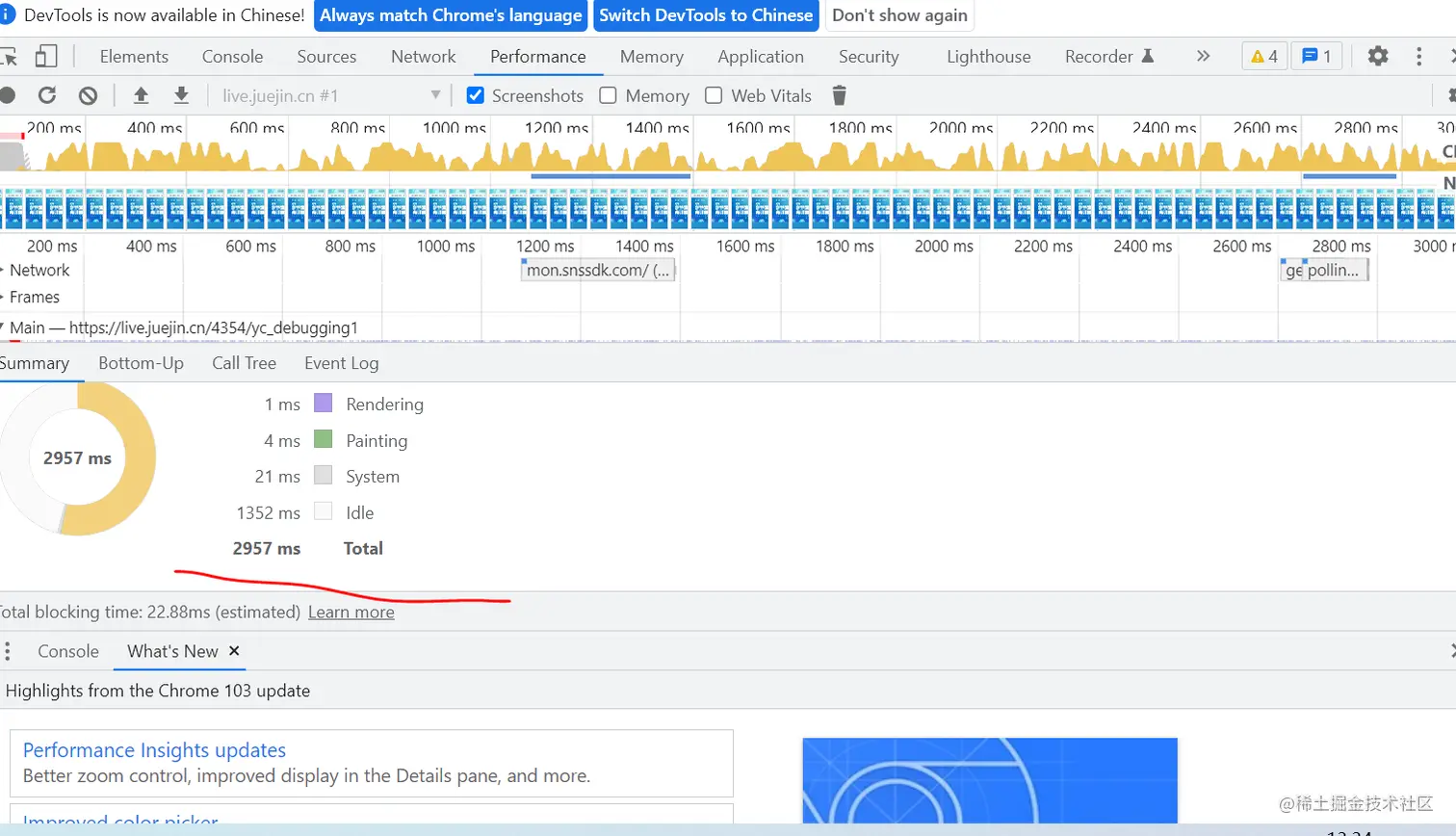This screenshot has width=1456, height=836.
Task: Open the issues counter showing 1
Action: pos(1316,56)
